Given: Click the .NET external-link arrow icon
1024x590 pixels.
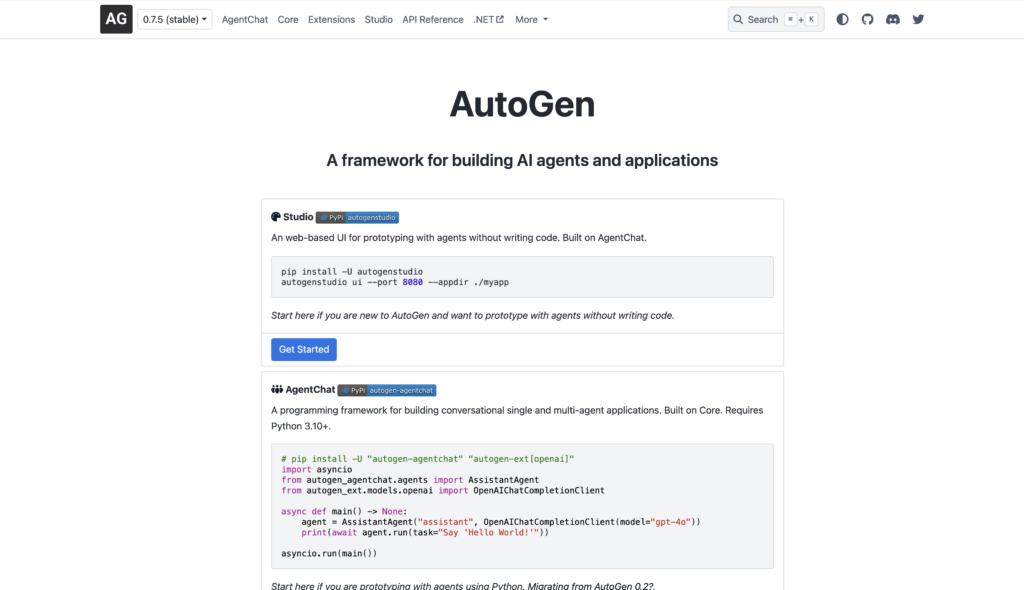Looking at the screenshot, I should [x=500, y=20].
